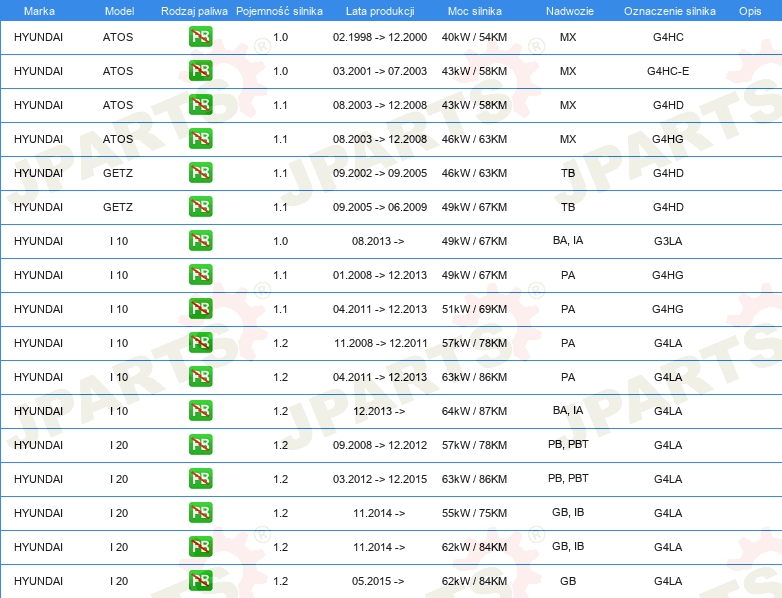Click the Marka column header
This screenshot has height=598, width=782.
[39, 11]
